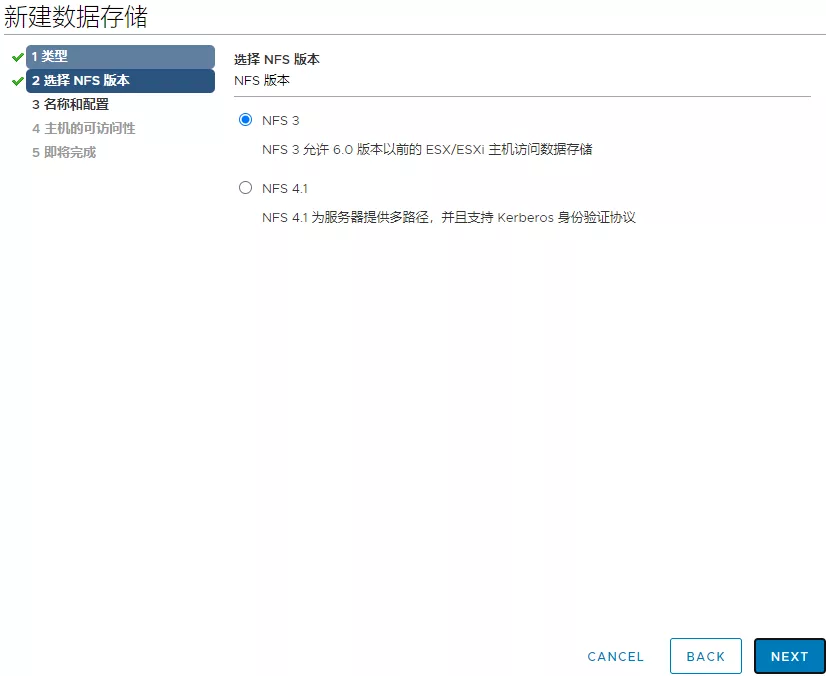Click the NFS 4.1 option label text
The image size is (826, 676).
click(285, 188)
